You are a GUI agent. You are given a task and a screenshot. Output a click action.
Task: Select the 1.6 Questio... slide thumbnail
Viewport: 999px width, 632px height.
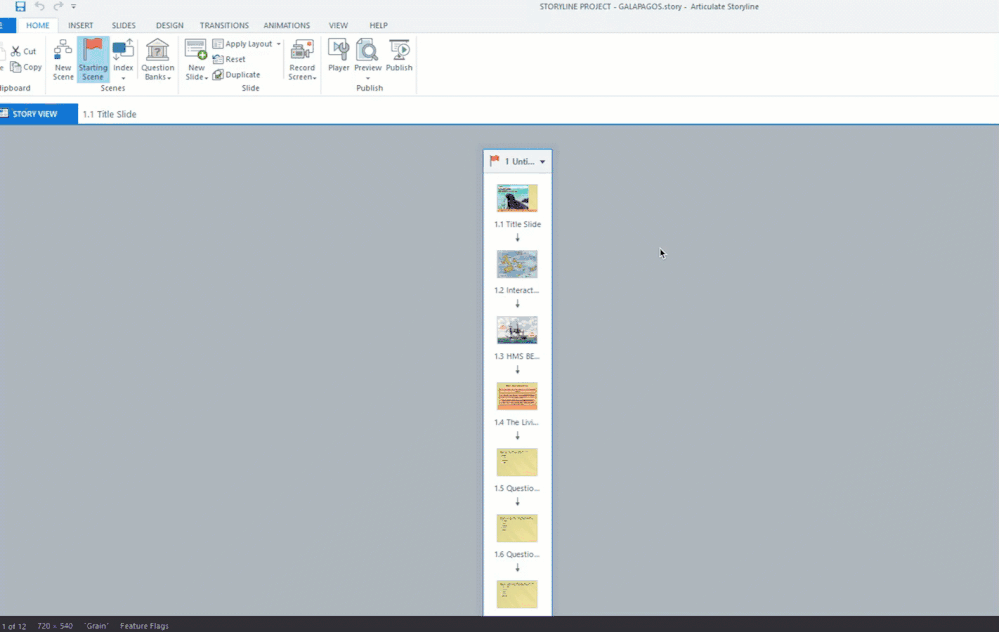tap(517, 528)
